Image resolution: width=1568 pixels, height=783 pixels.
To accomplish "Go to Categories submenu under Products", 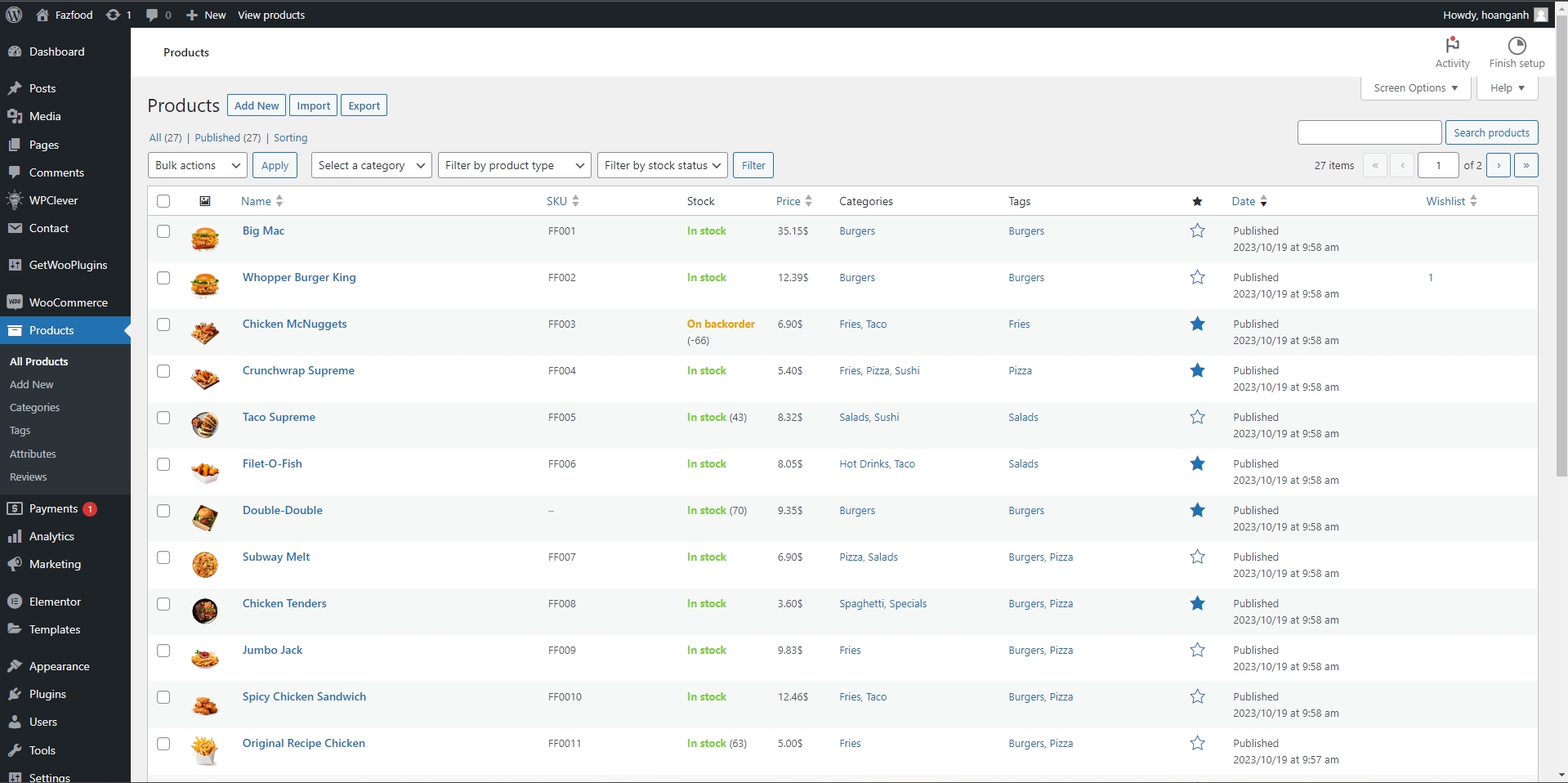I will (34, 408).
